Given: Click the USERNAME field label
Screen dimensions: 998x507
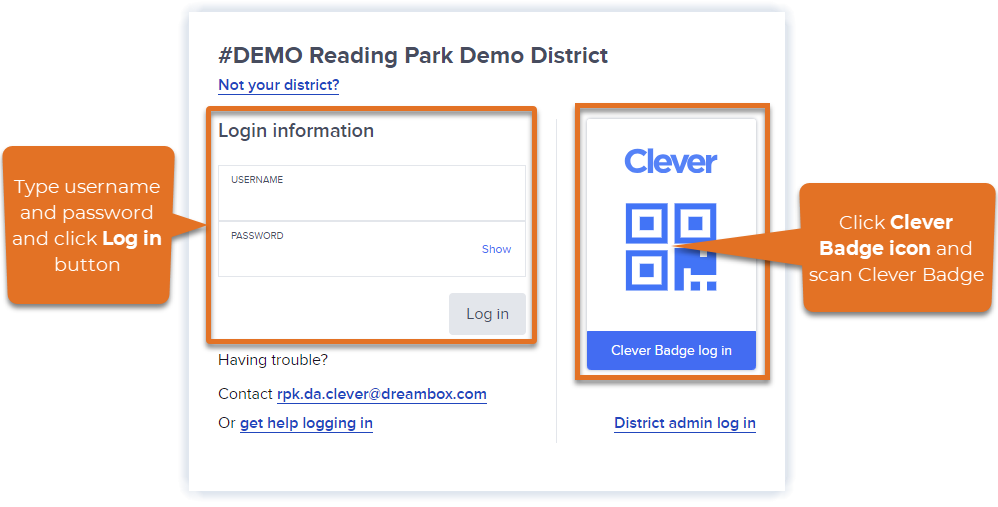Looking at the screenshot, I should pos(257,180).
